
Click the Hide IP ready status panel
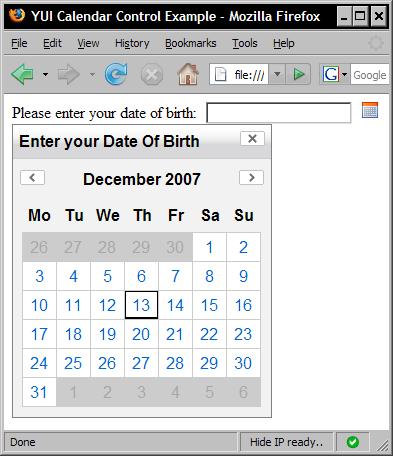coord(286,442)
